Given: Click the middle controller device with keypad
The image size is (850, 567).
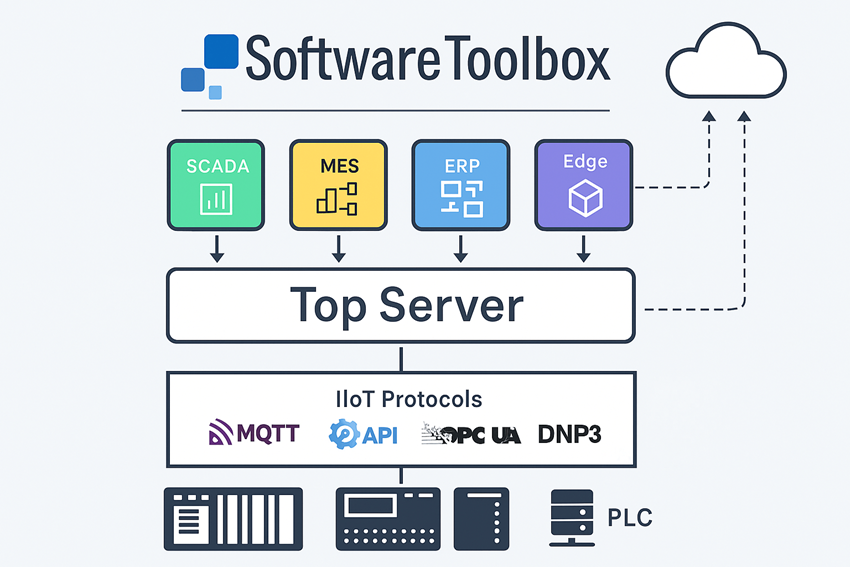Looking at the screenshot, I should pos(388,519).
